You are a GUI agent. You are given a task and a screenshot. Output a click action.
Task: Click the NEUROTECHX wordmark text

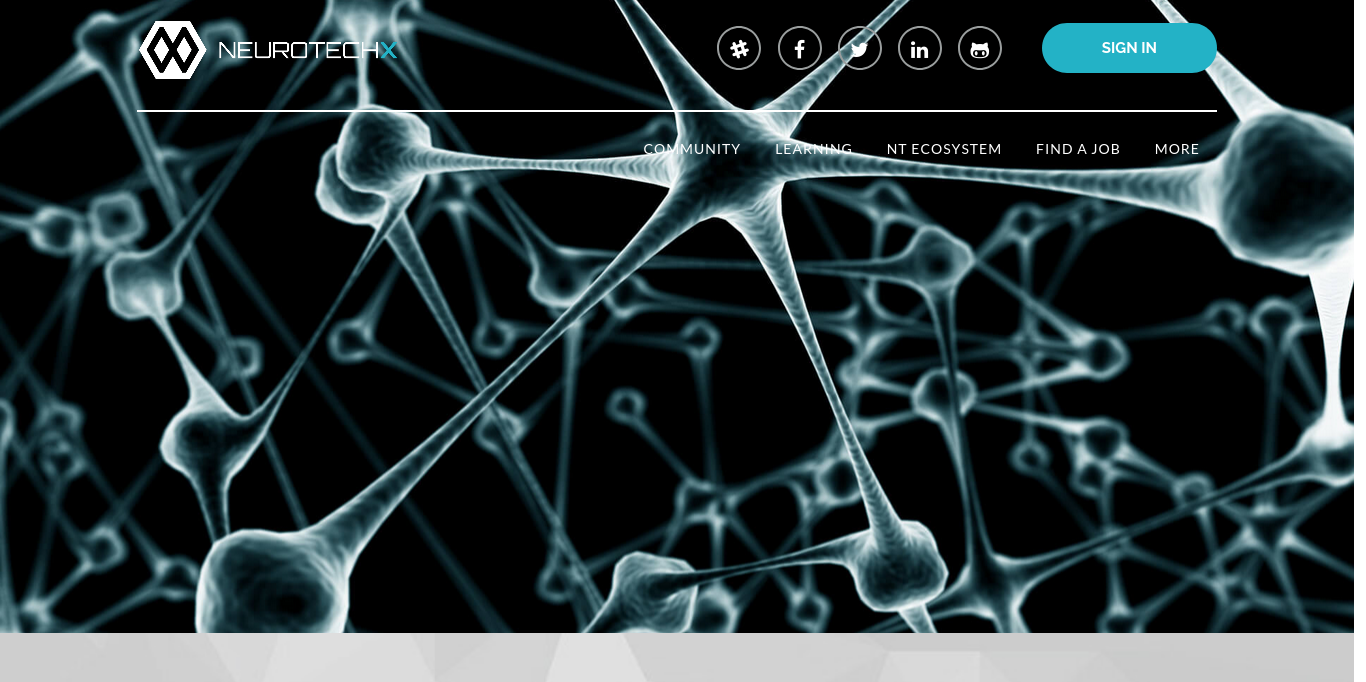point(307,50)
